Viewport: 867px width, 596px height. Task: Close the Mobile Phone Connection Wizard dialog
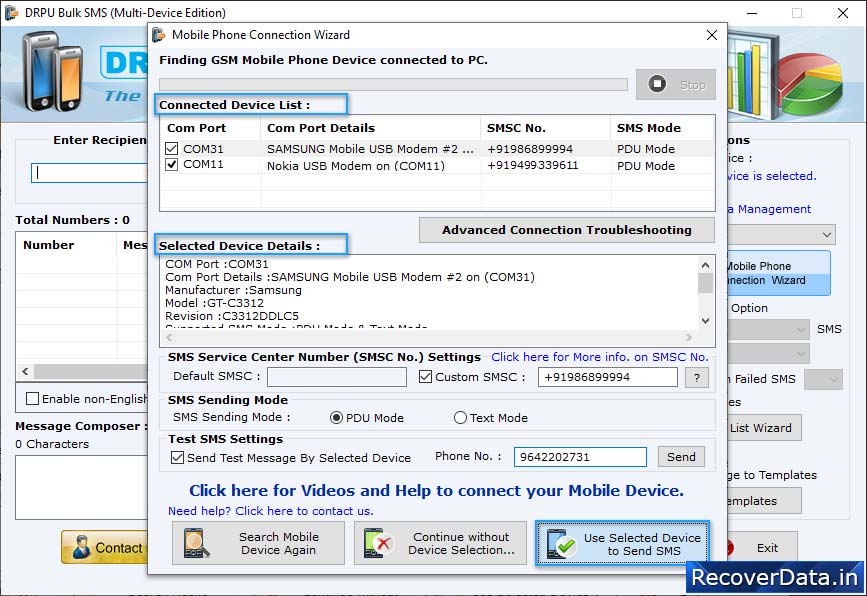[x=712, y=35]
